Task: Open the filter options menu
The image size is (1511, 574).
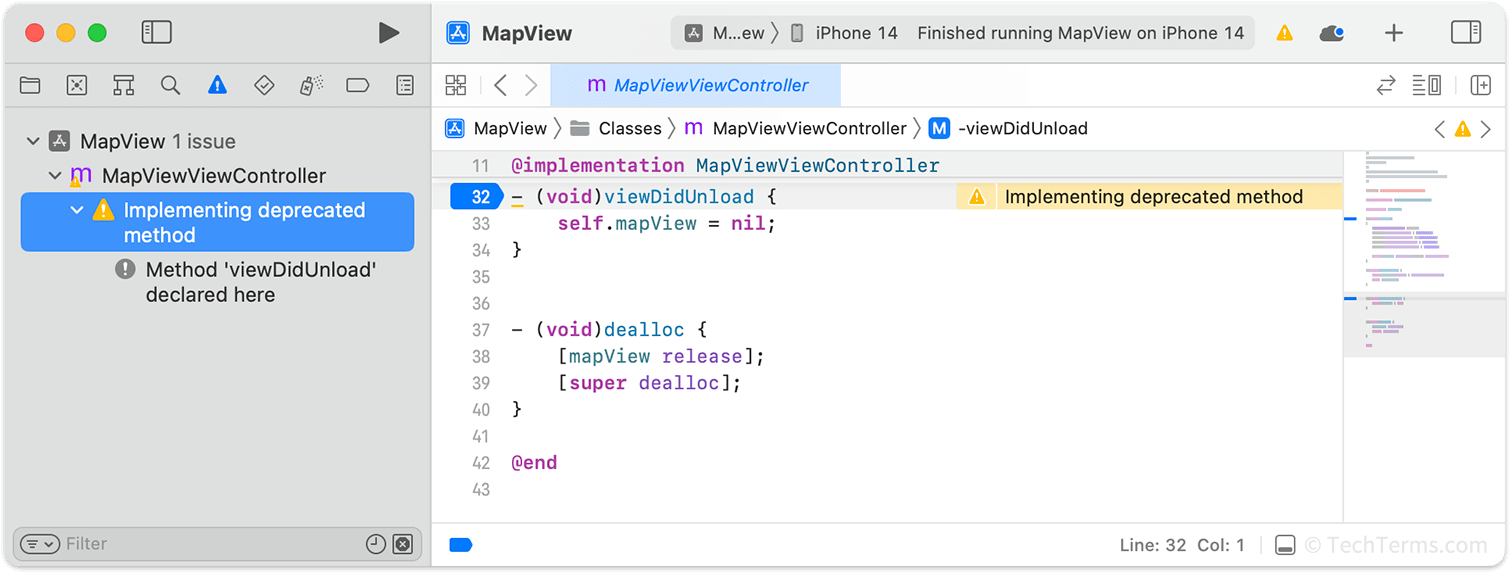Action: click(x=40, y=544)
